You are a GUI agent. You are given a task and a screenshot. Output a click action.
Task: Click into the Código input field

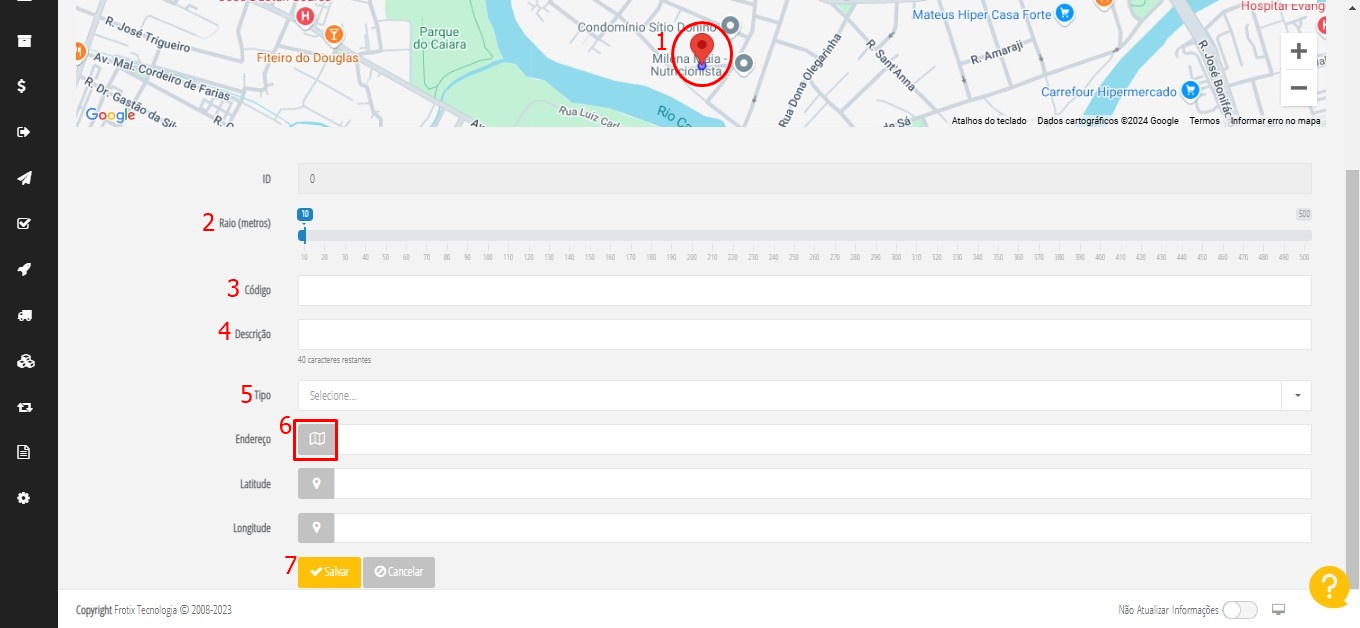pos(804,290)
